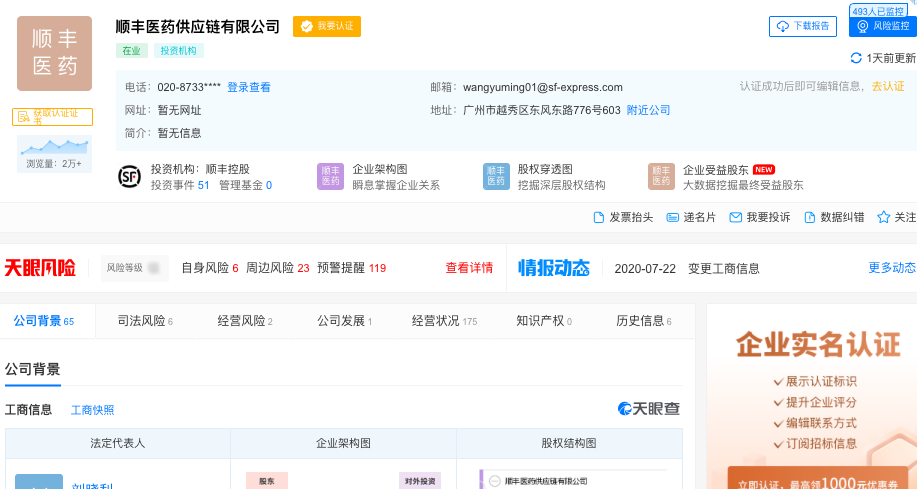Click the 我要认证 orange button

coord(327,26)
